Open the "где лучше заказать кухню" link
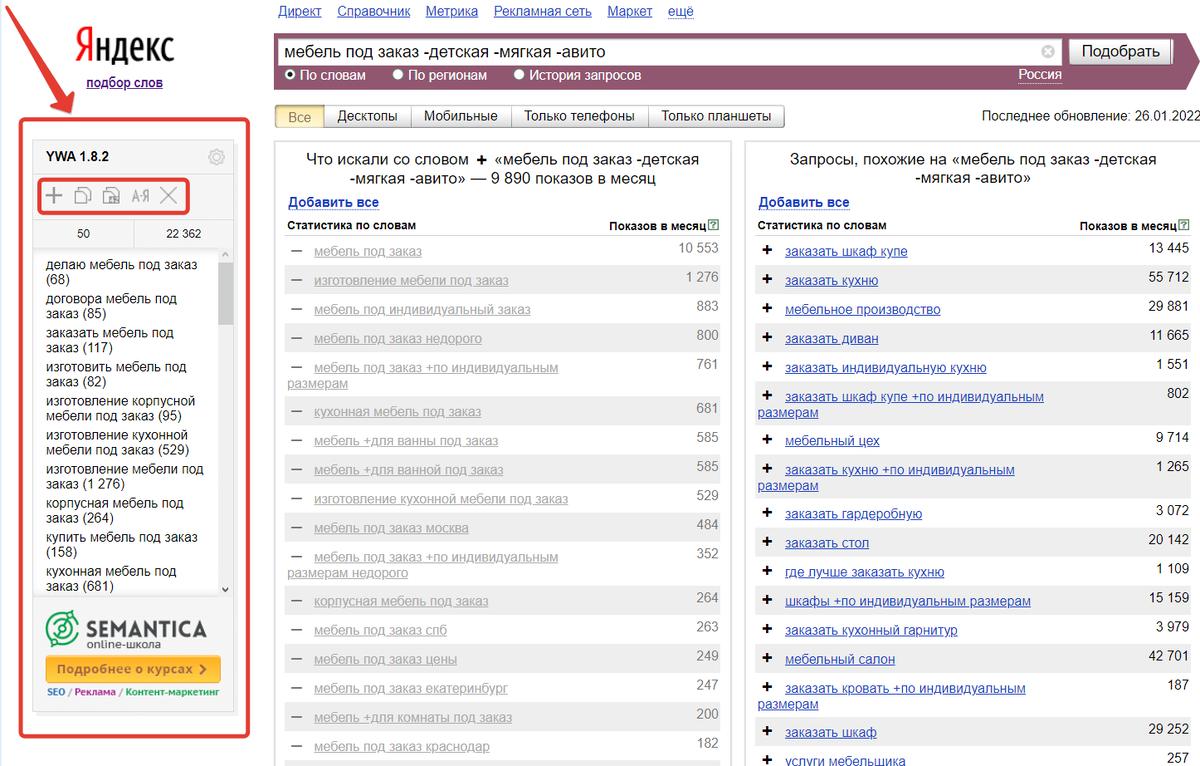The image size is (1200, 766). click(865, 572)
